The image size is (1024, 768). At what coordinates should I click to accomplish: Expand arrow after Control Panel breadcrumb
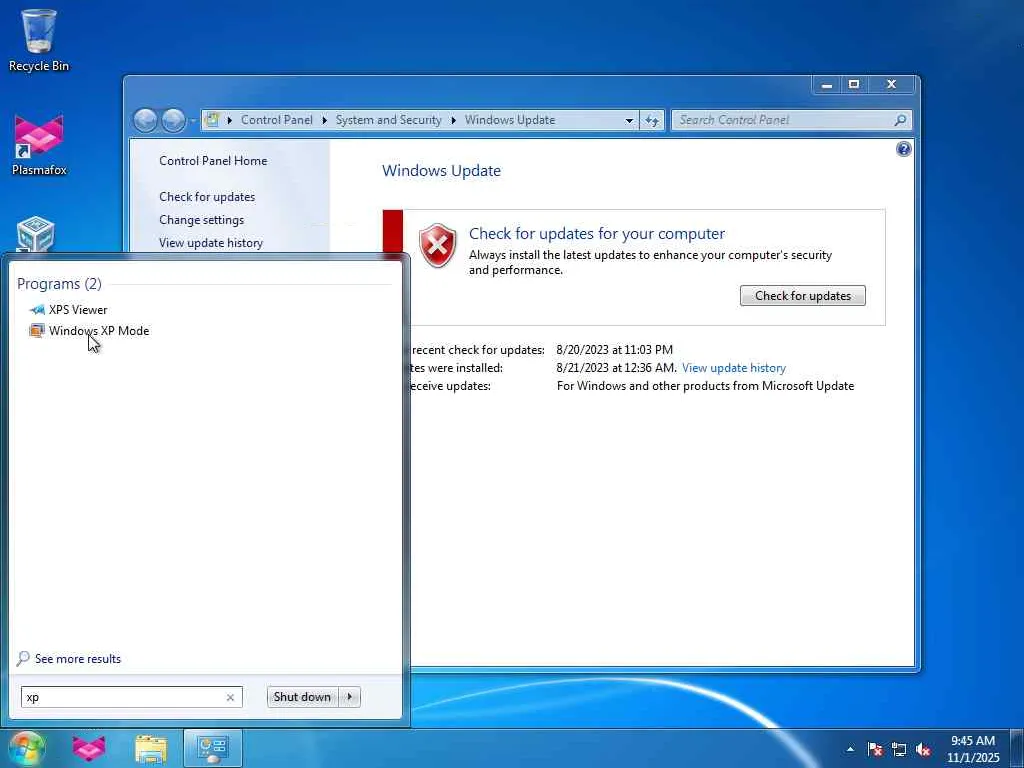[324, 120]
